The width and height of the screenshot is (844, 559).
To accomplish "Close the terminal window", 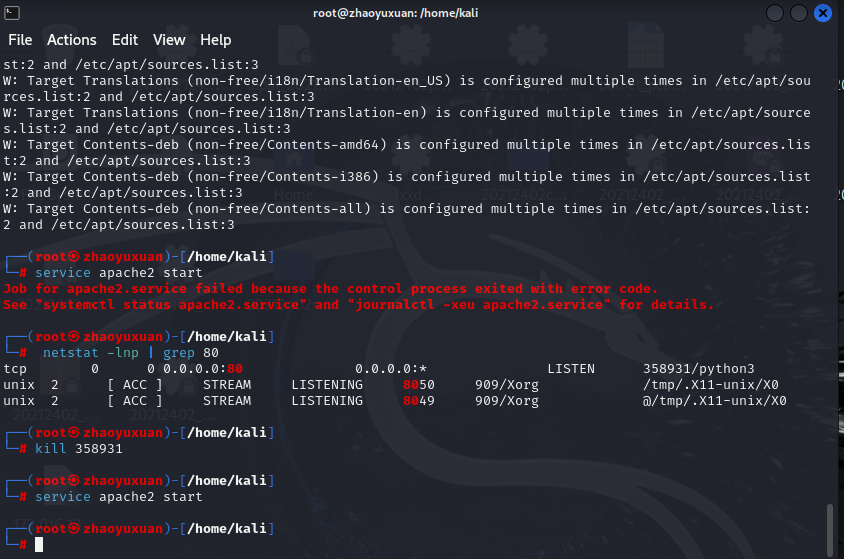I will coord(823,13).
